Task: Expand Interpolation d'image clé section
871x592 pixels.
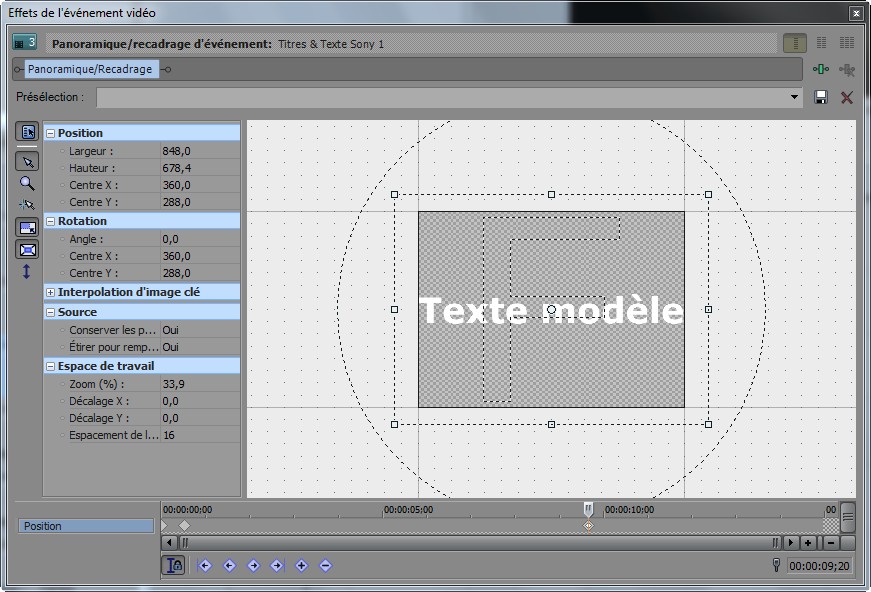Action: point(51,292)
